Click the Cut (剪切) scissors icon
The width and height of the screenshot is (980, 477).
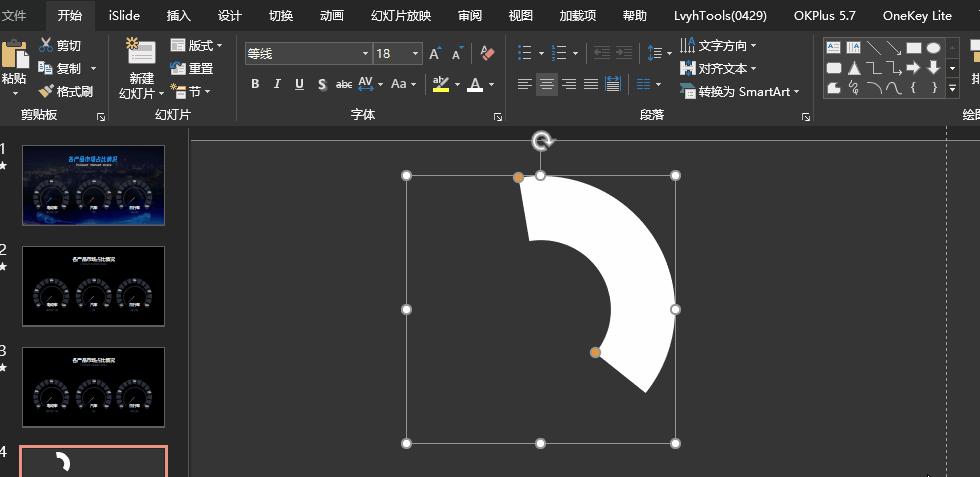[47, 46]
